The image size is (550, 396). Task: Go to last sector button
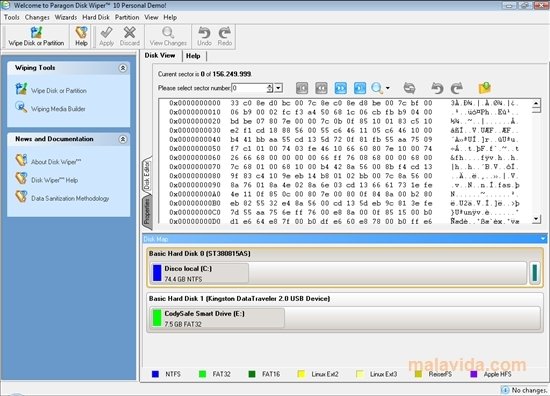pos(360,88)
